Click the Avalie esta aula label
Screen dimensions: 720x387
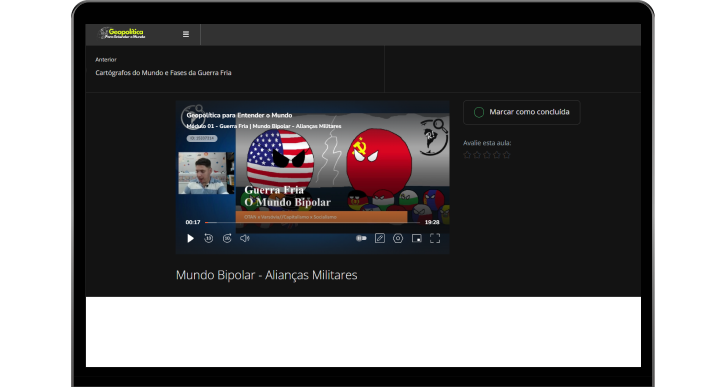[x=487, y=143]
